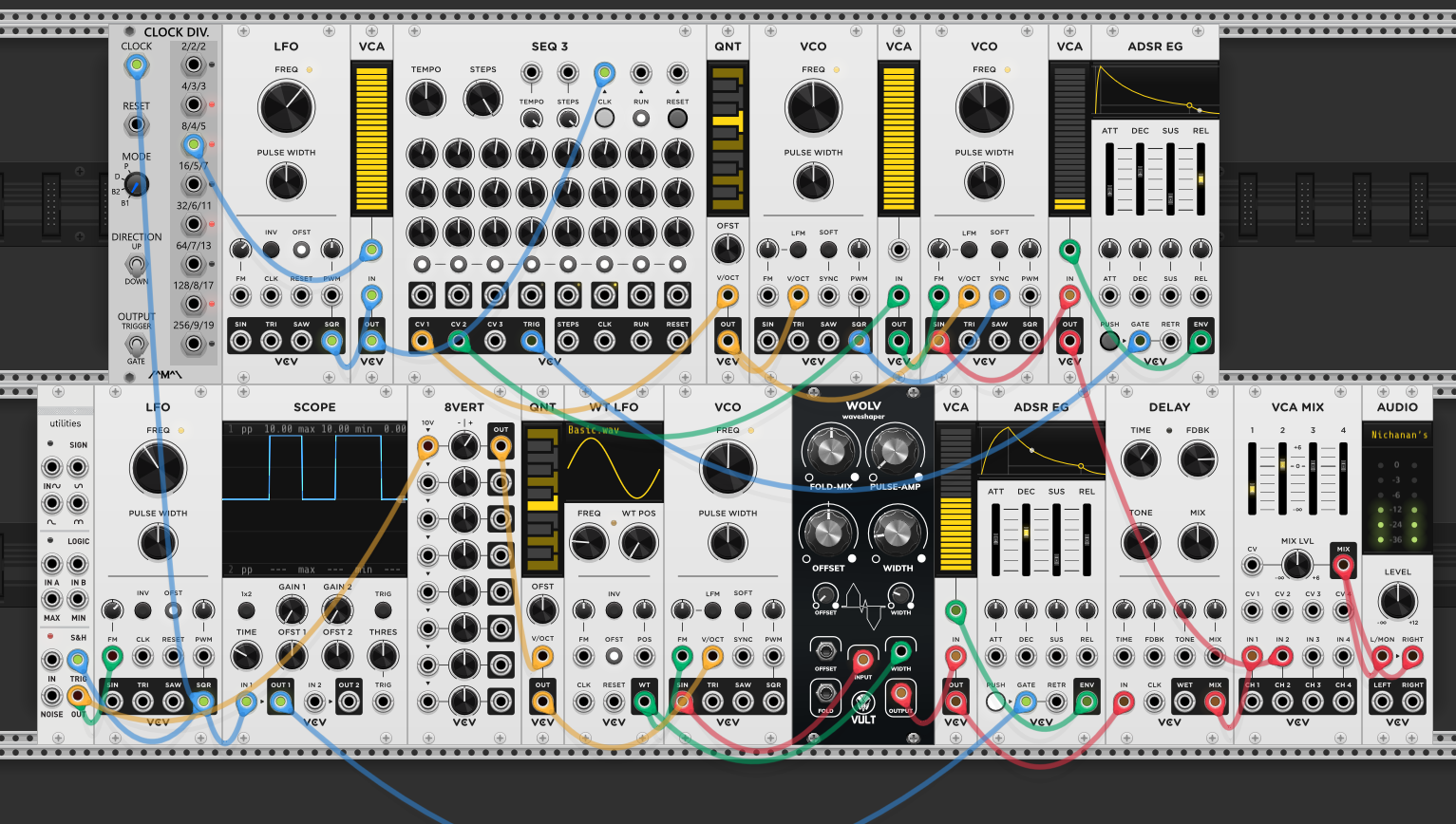The width and height of the screenshot is (1456, 824).
Task: Click the OUTPUT jack on WOLV waveshaper
Action: click(x=900, y=694)
